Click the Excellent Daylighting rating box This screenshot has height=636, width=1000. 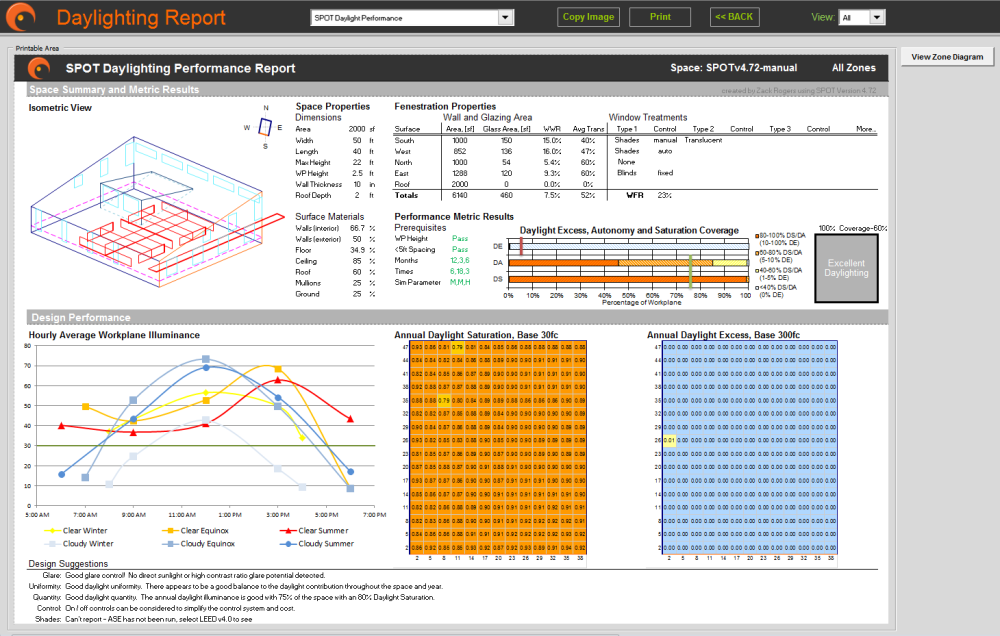(847, 266)
